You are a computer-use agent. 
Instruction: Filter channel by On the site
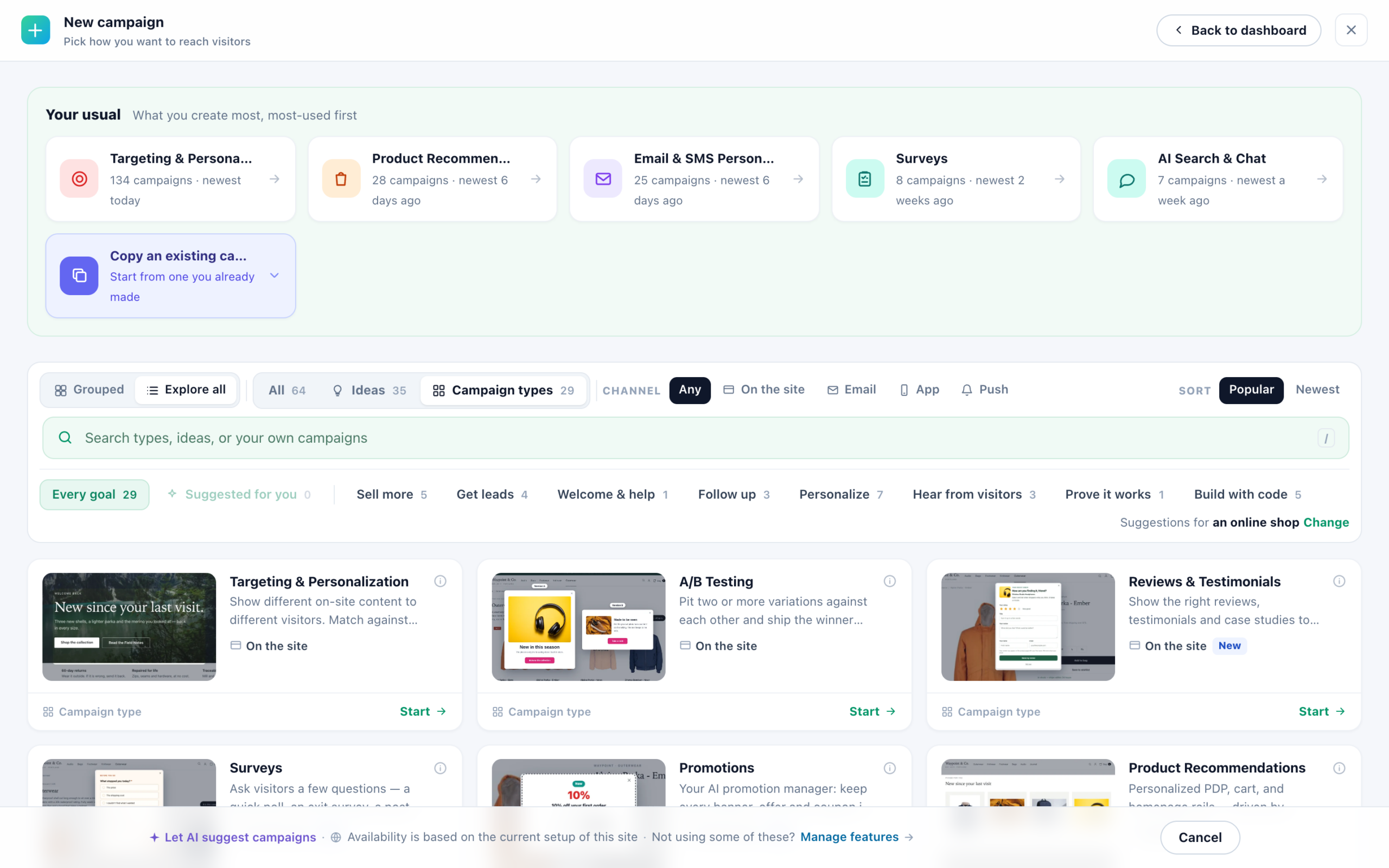pos(763,390)
